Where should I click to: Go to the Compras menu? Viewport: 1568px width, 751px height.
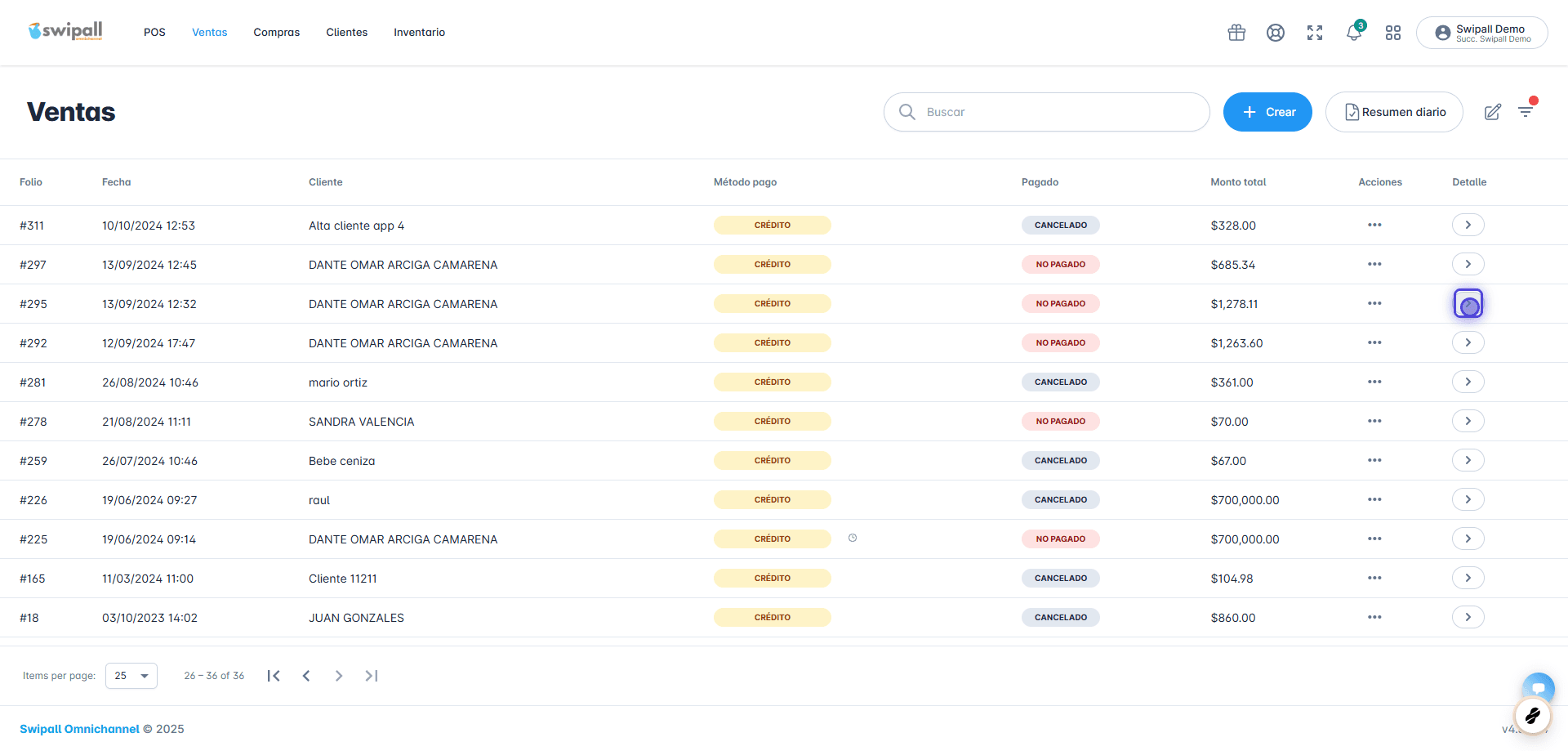[x=277, y=33]
